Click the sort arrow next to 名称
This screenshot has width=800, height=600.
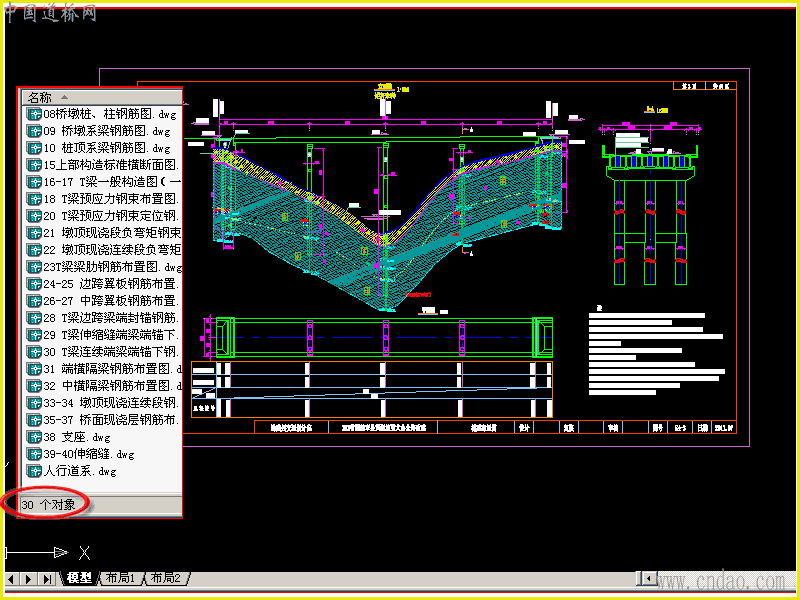(x=64, y=97)
